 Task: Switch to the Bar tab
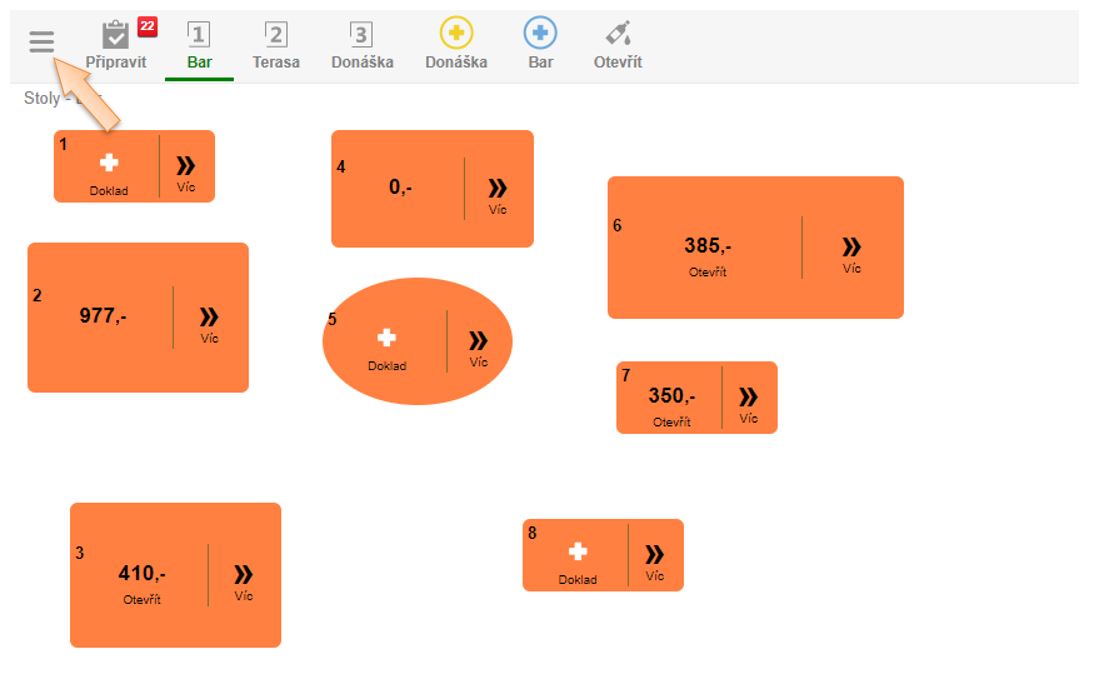pos(199,46)
